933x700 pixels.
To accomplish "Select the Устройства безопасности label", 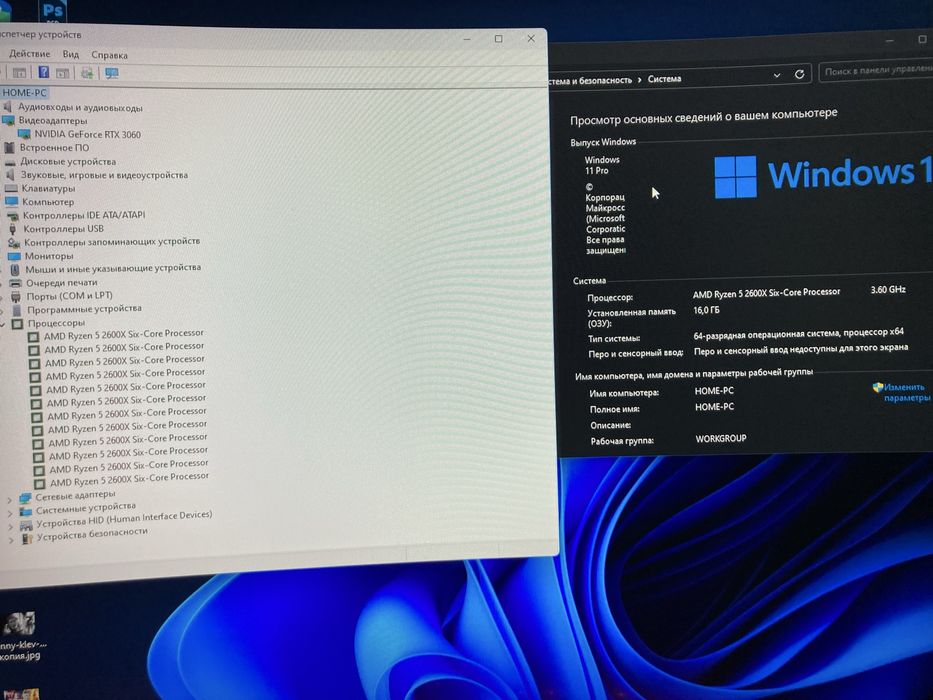I will (92, 534).
